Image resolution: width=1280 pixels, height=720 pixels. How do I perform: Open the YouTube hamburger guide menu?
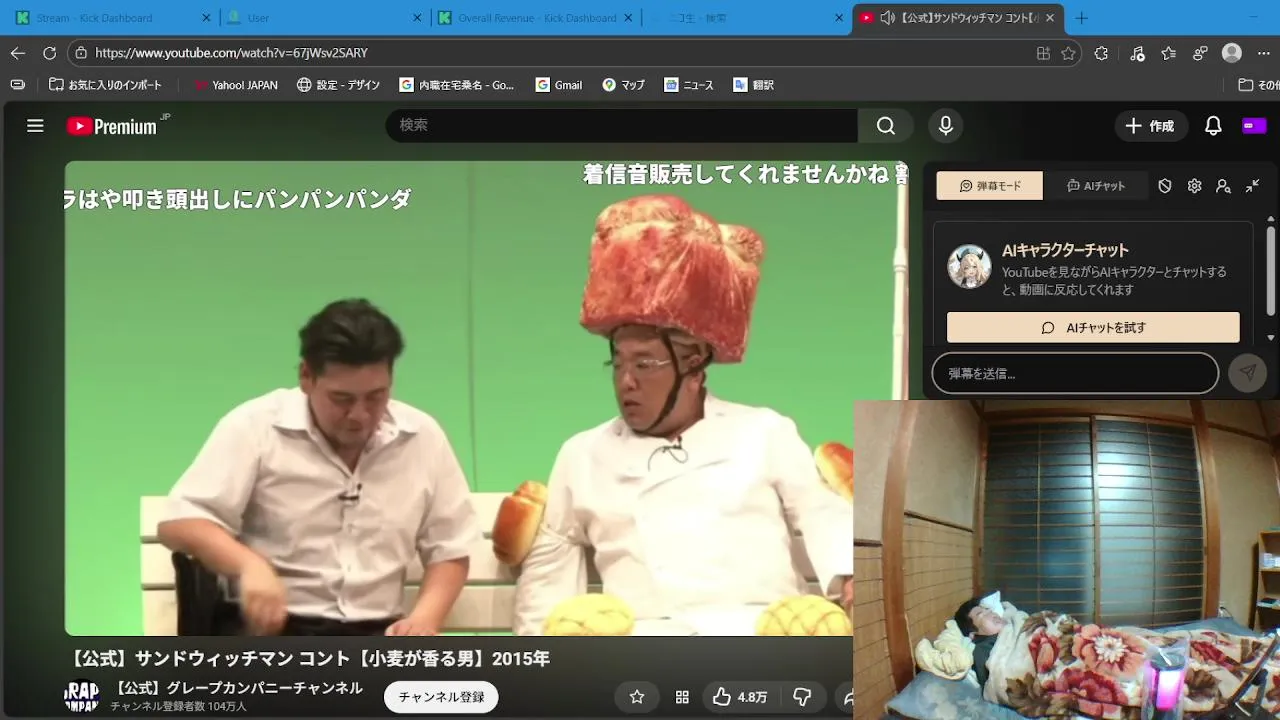35,126
